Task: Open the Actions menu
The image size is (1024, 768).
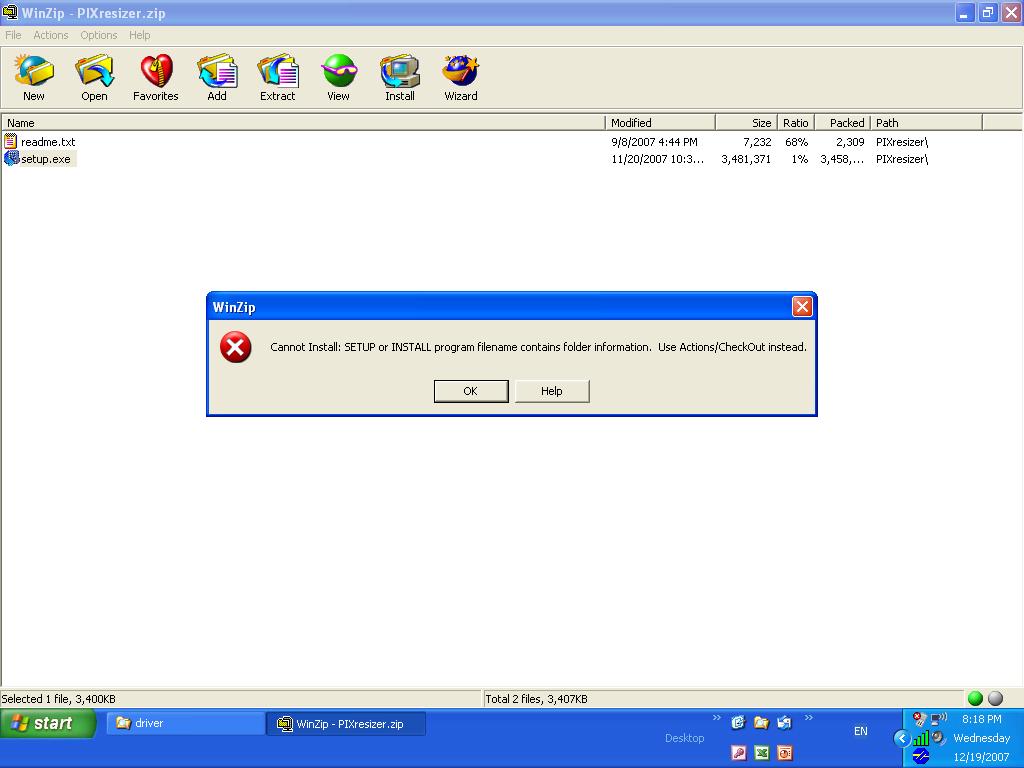Action: tap(51, 35)
